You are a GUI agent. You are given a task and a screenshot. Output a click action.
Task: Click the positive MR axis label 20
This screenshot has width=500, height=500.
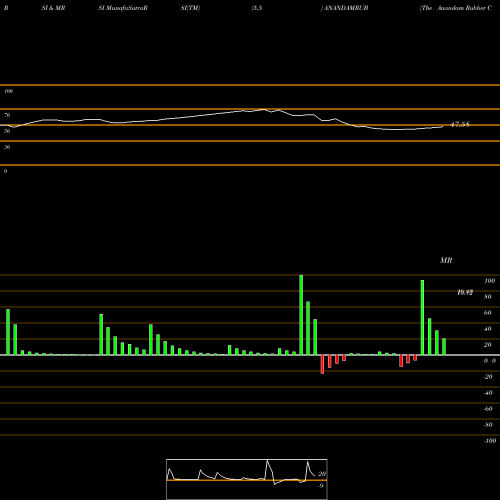tap(488, 345)
